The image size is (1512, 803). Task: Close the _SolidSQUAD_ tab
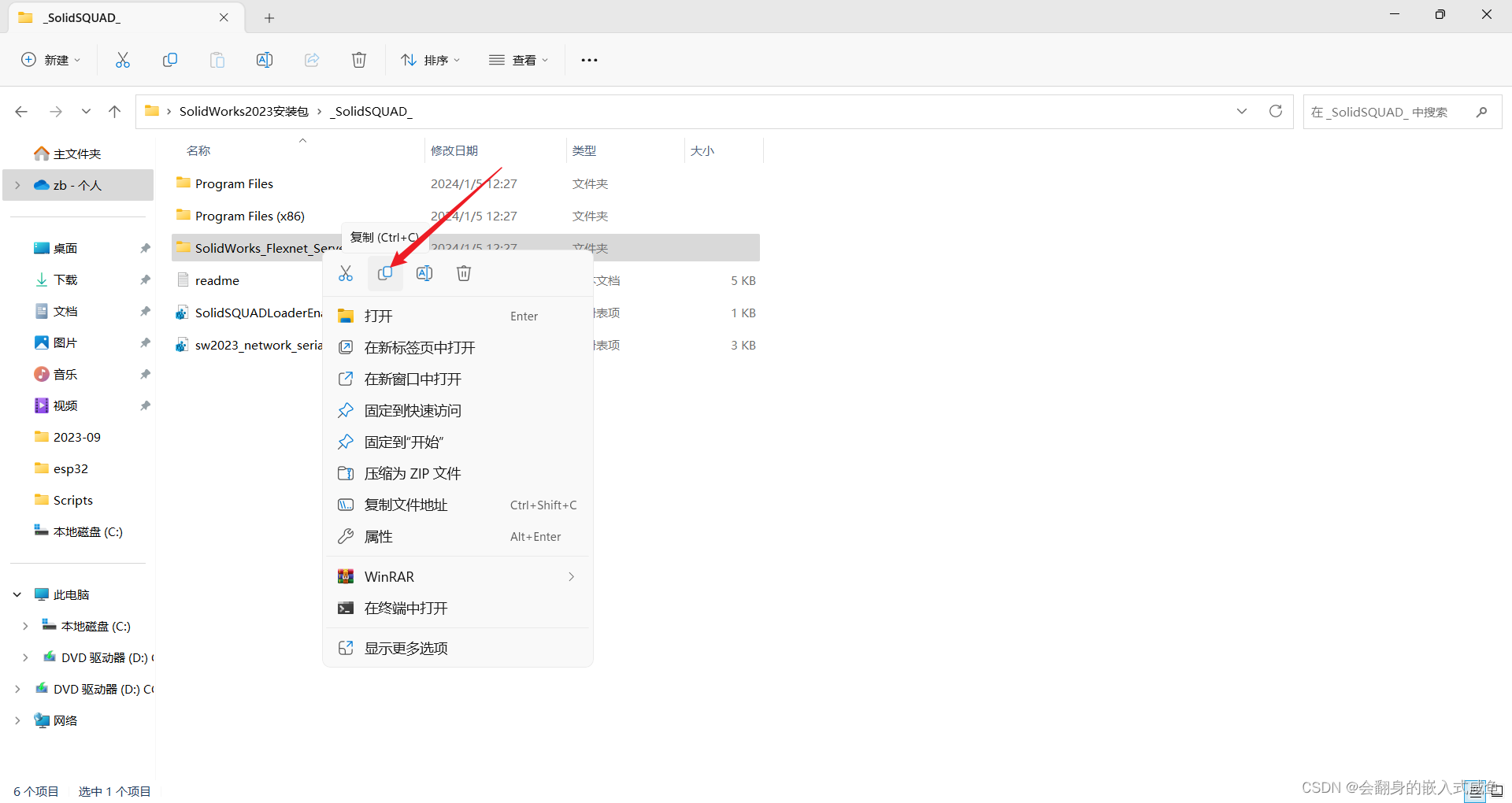pos(224,17)
